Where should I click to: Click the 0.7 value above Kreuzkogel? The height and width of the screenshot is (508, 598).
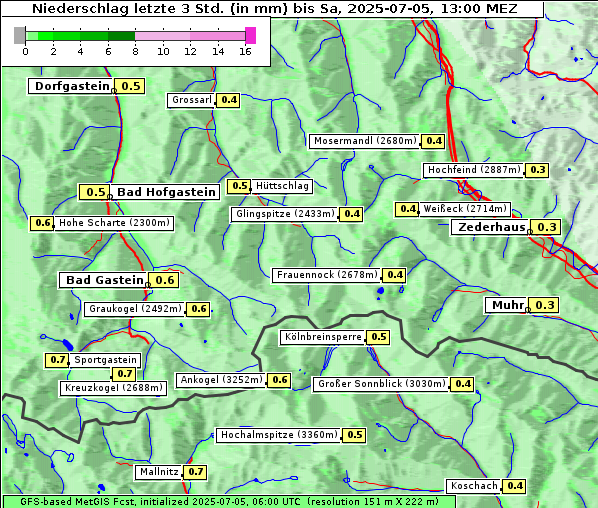pos(124,374)
